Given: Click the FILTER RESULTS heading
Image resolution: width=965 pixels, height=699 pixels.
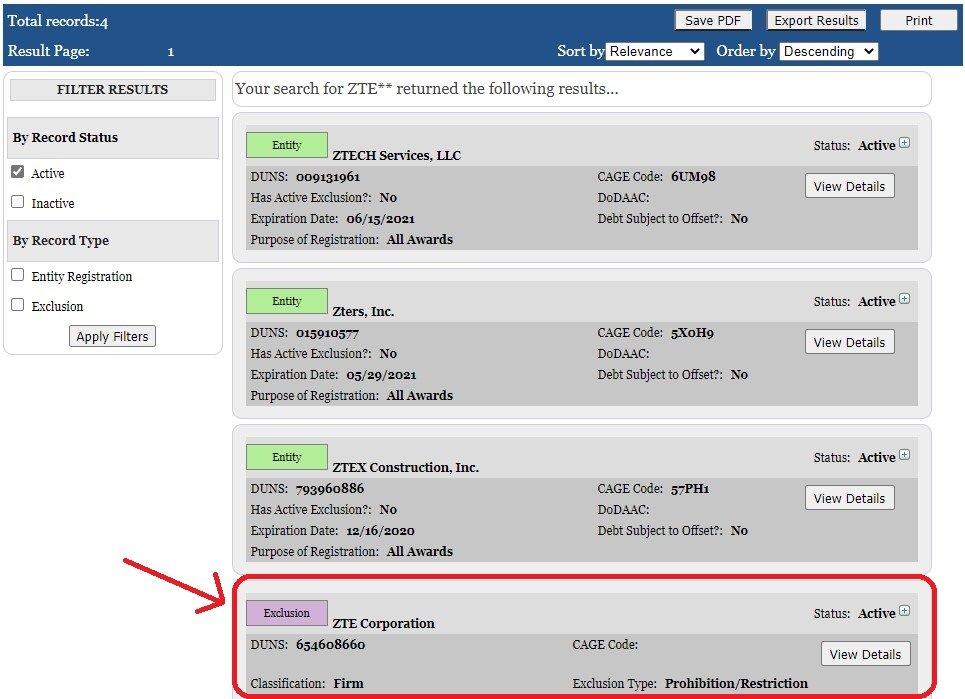Looking at the screenshot, I should point(113,90).
